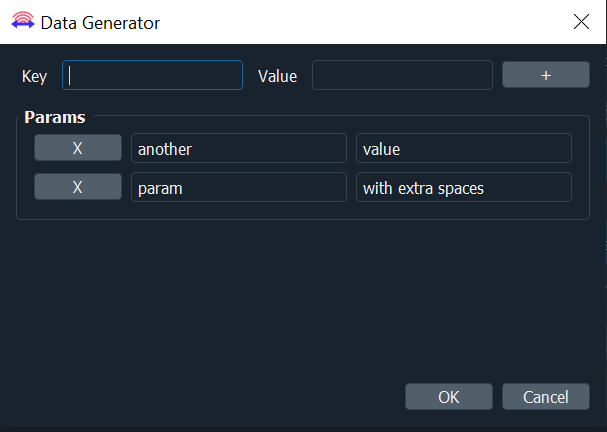Edit the "param" key field

(x=239, y=187)
